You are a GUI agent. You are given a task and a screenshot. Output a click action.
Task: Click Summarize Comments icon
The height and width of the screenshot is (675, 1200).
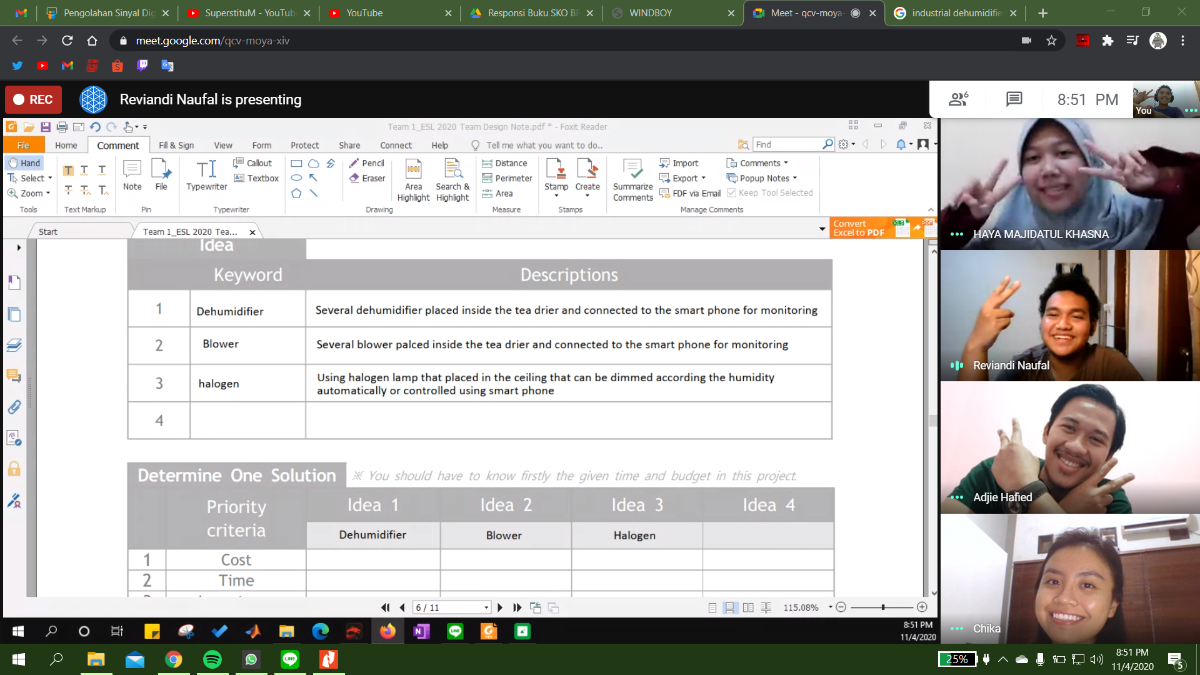tap(632, 178)
